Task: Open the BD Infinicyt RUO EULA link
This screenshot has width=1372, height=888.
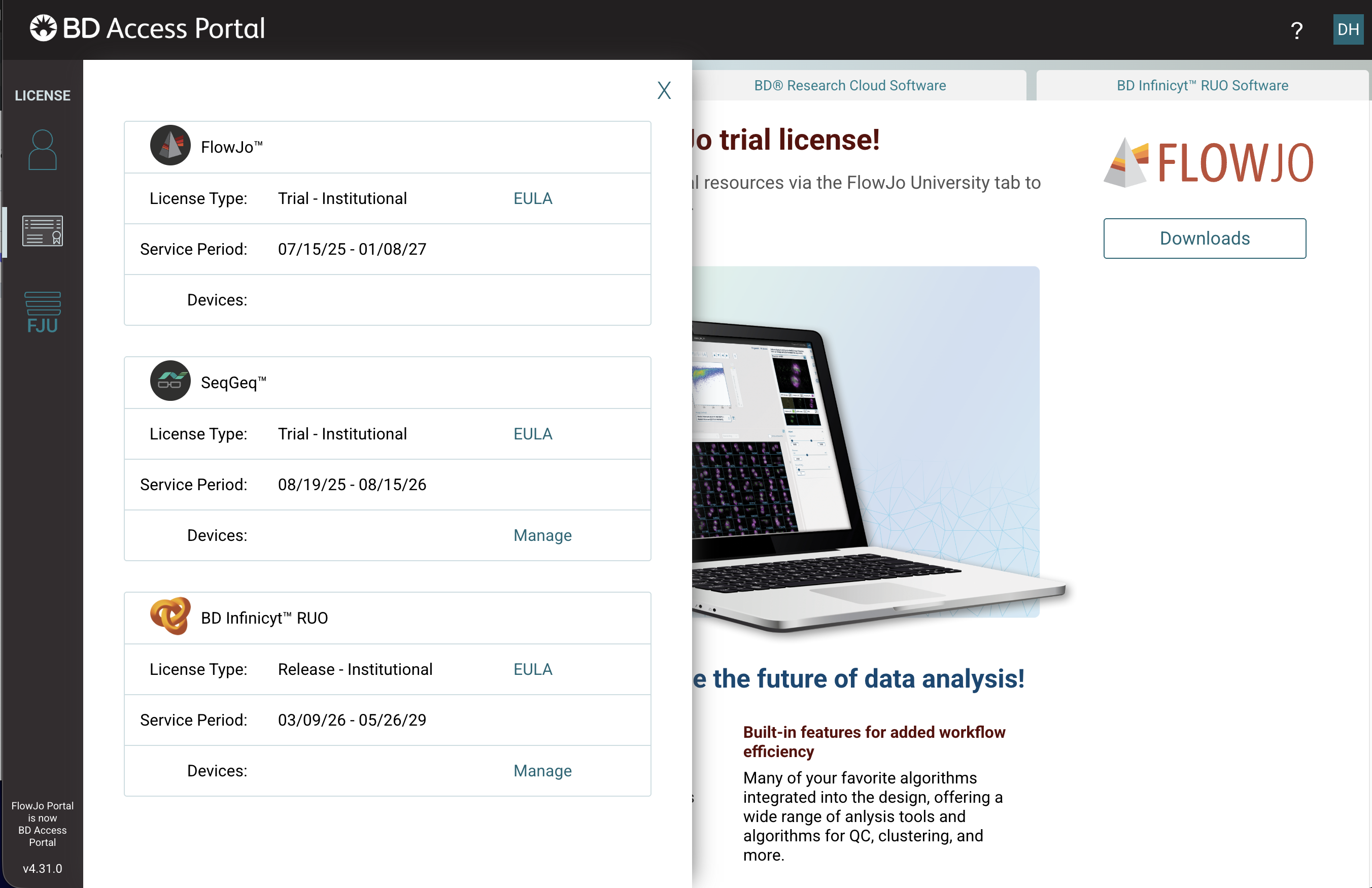Action: [532, 669]
